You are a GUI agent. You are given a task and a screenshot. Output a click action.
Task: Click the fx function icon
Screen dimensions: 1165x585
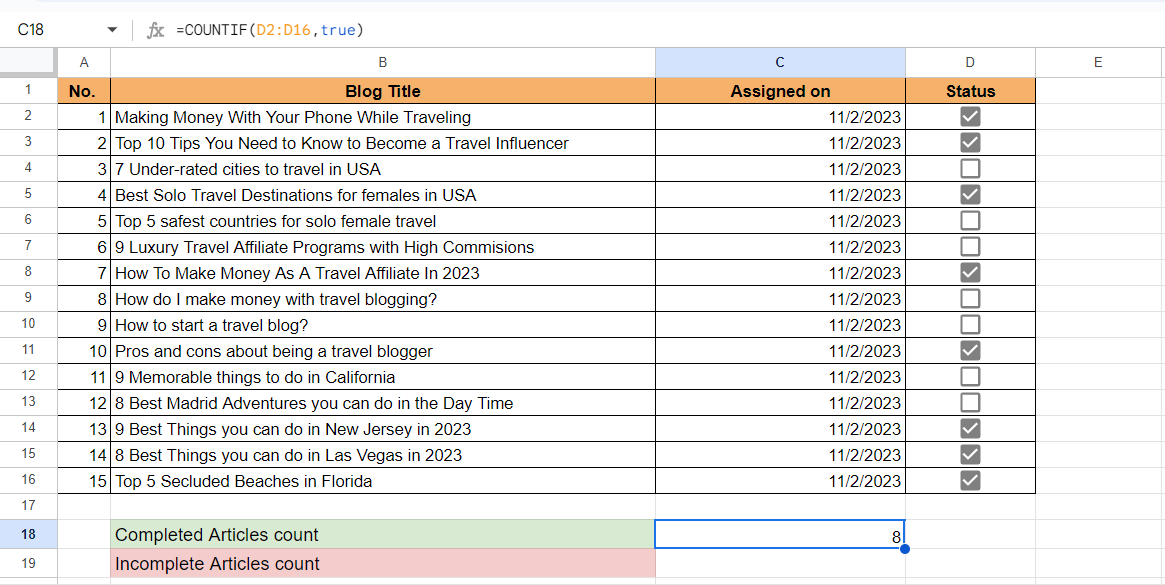pos(155,30)
